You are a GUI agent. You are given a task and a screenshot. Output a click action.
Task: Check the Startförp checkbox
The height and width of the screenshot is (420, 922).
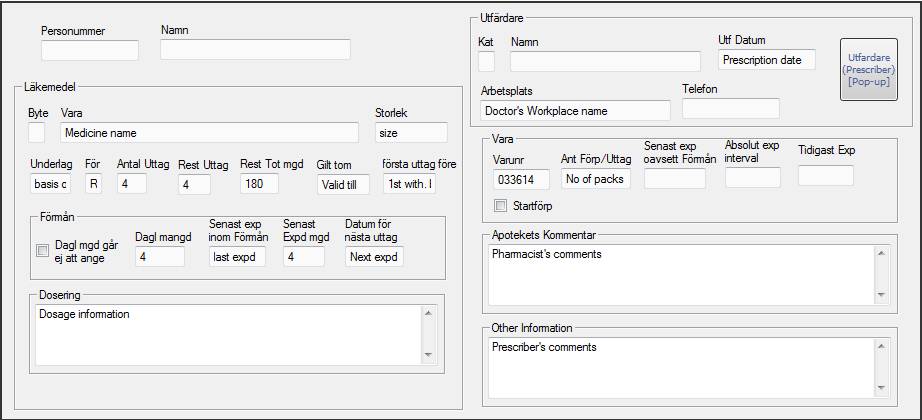pos(500,206)
